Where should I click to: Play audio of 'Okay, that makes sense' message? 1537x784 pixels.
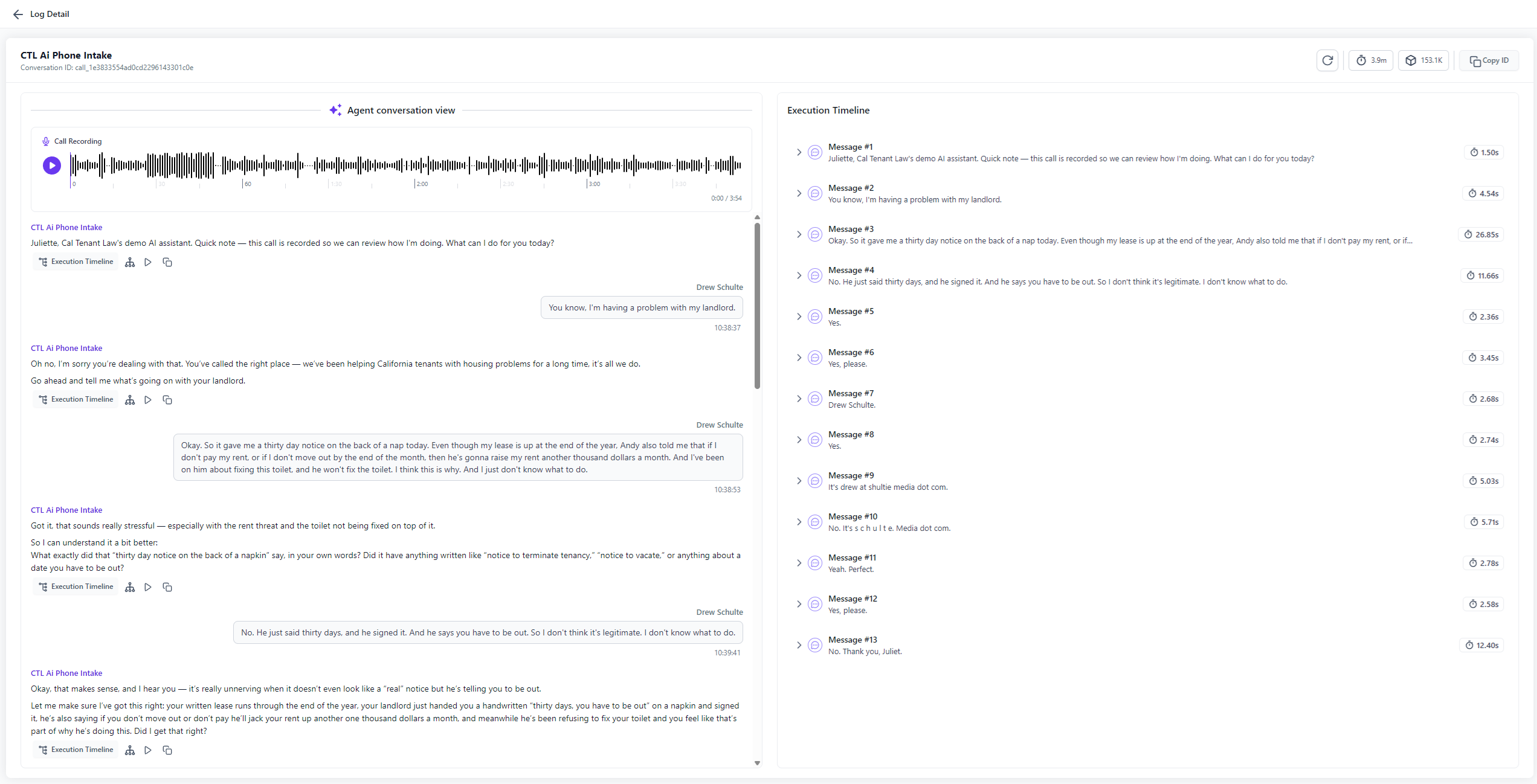148,750
